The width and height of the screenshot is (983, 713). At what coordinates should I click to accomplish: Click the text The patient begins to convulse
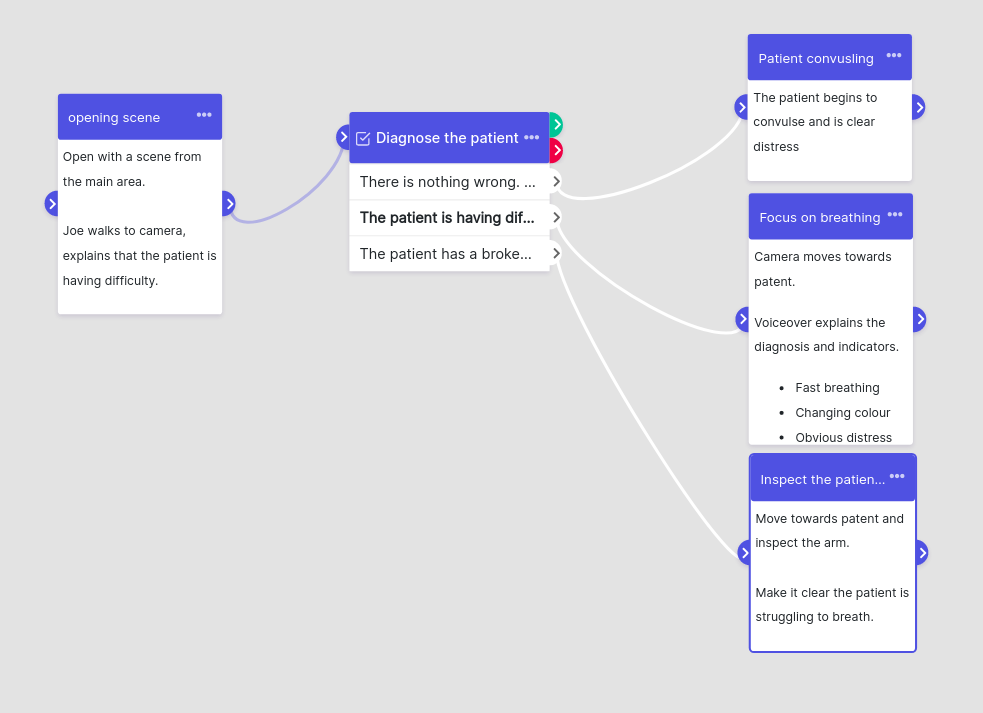coord(815,122)
